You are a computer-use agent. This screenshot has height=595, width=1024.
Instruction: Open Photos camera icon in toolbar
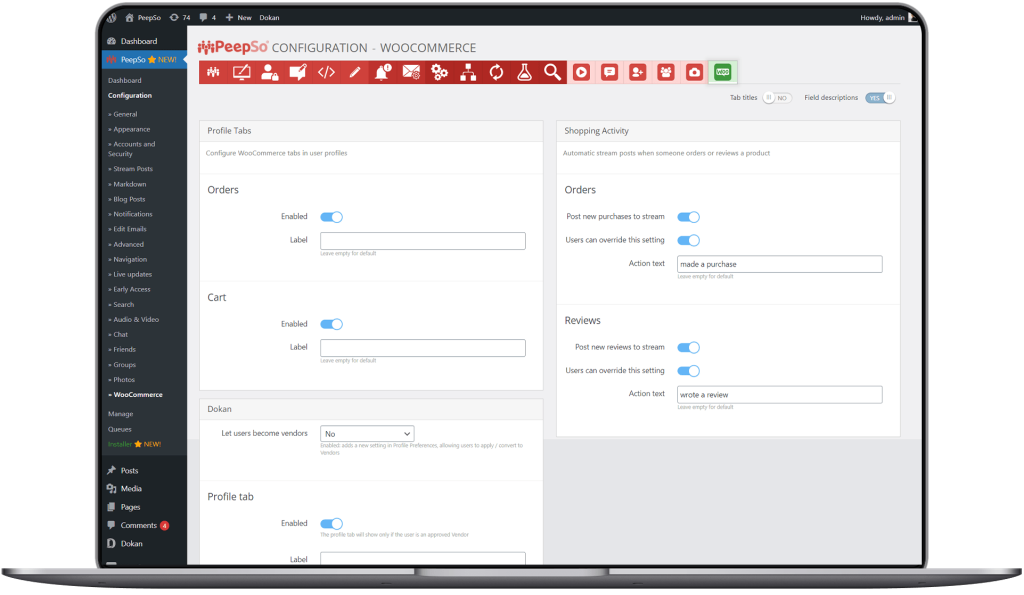(694, 72)
